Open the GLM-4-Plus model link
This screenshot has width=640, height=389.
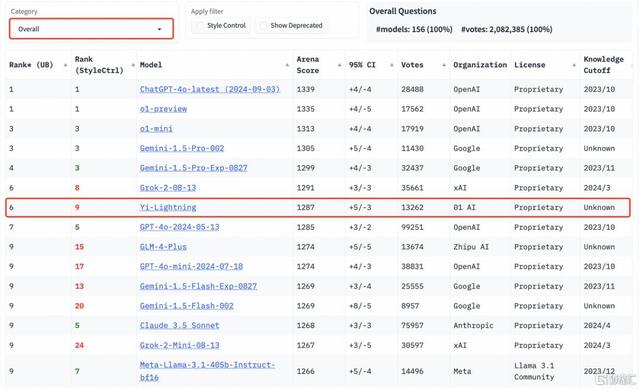point(163,247)
